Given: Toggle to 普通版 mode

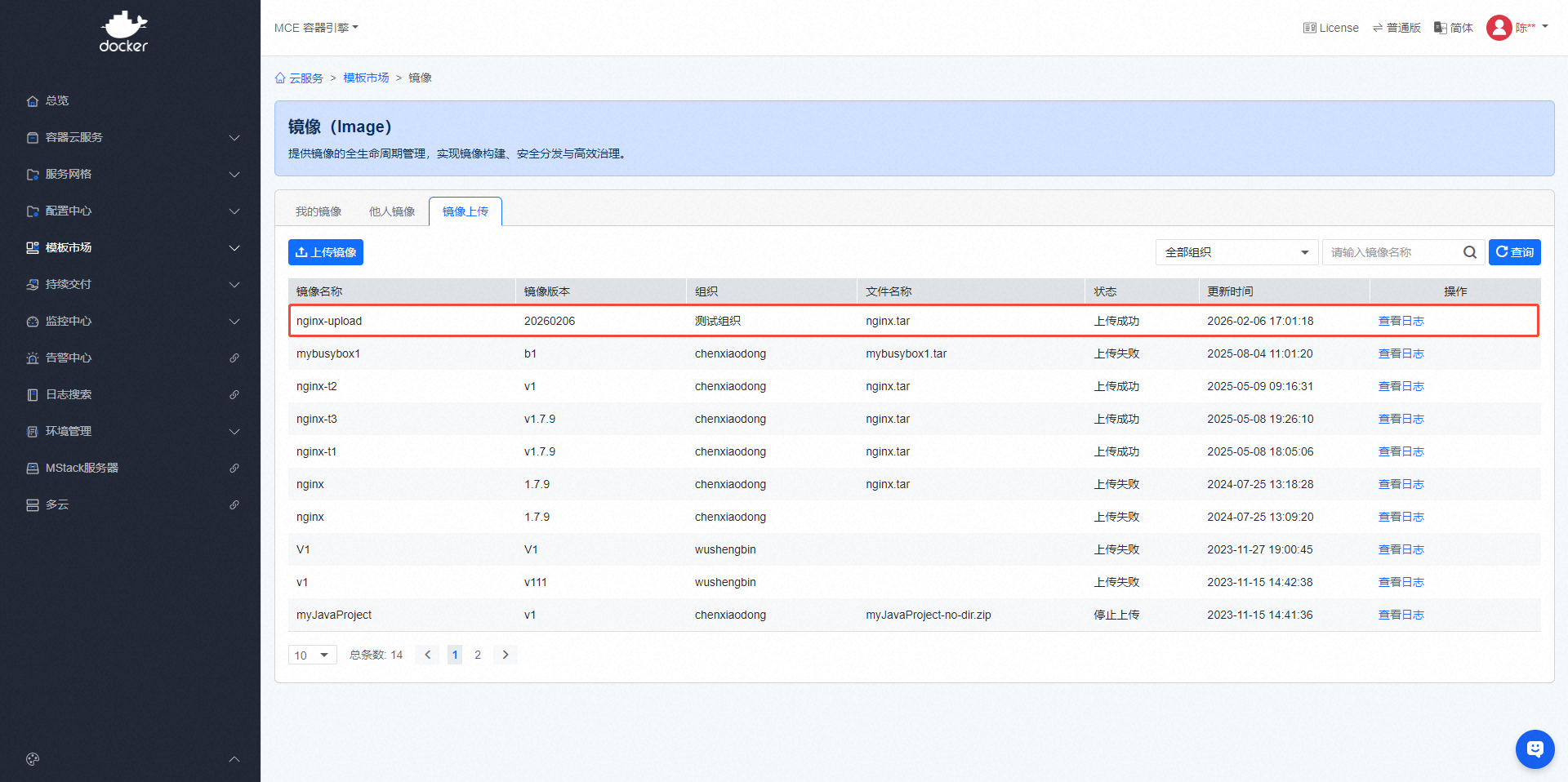Looking at the screenshot, I should pos(1396,28).
